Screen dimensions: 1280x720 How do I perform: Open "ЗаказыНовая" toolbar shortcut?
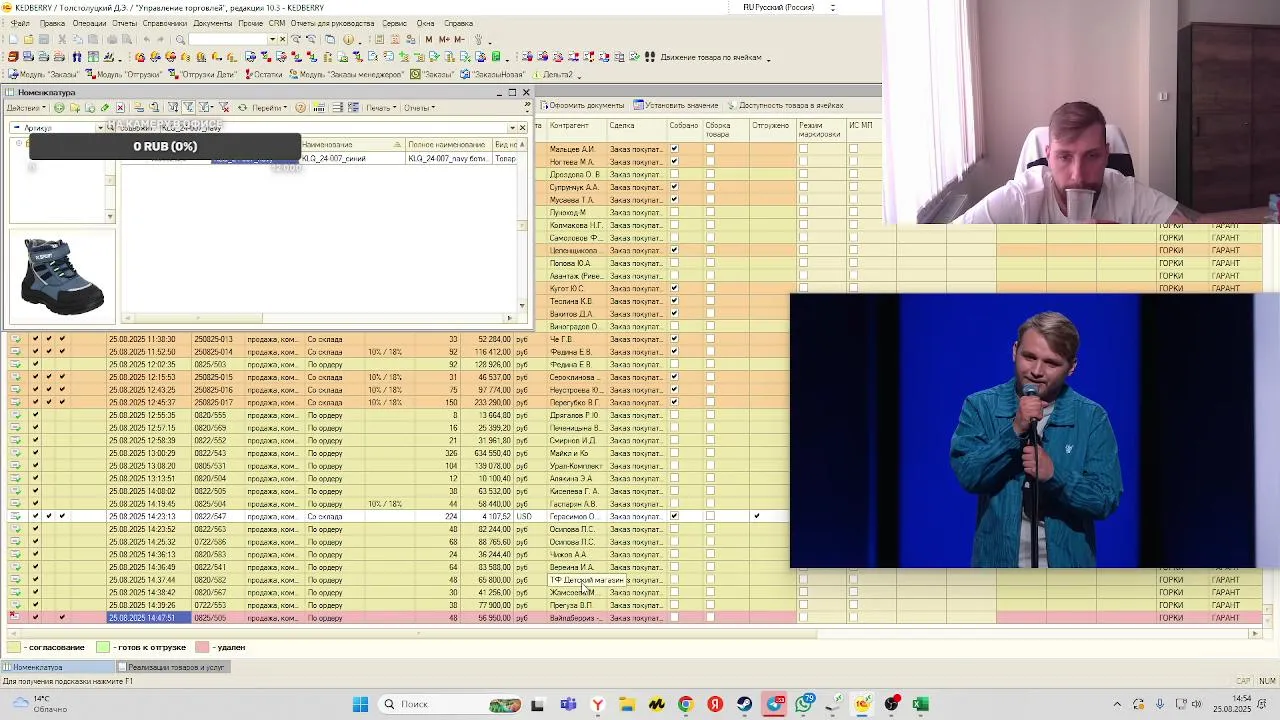point(492,75)
